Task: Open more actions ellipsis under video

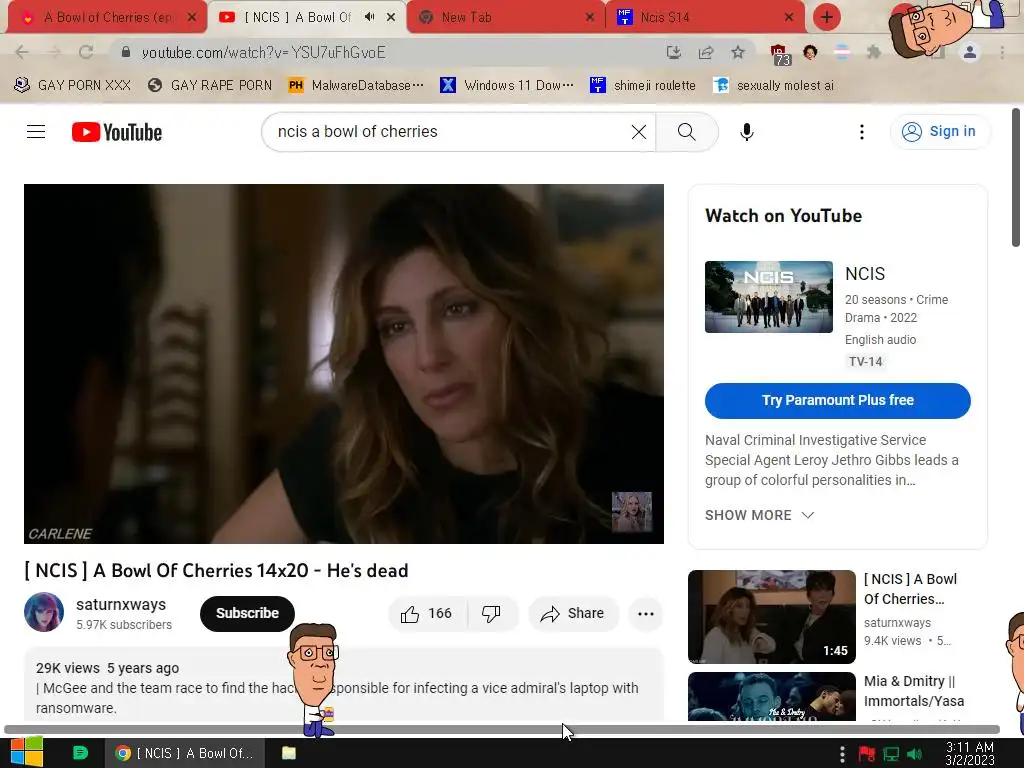Action: pyautogui.click(x=646, y=614)
